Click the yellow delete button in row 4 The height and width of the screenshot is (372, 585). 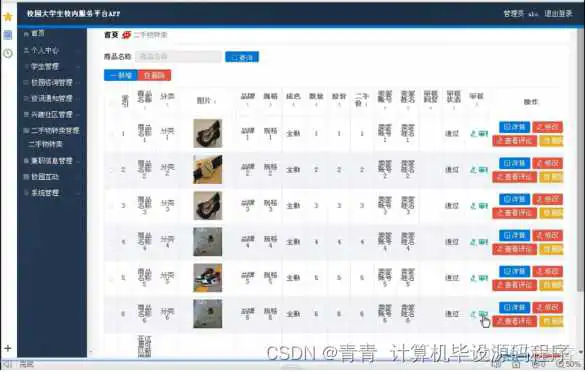tap(551, 249)
